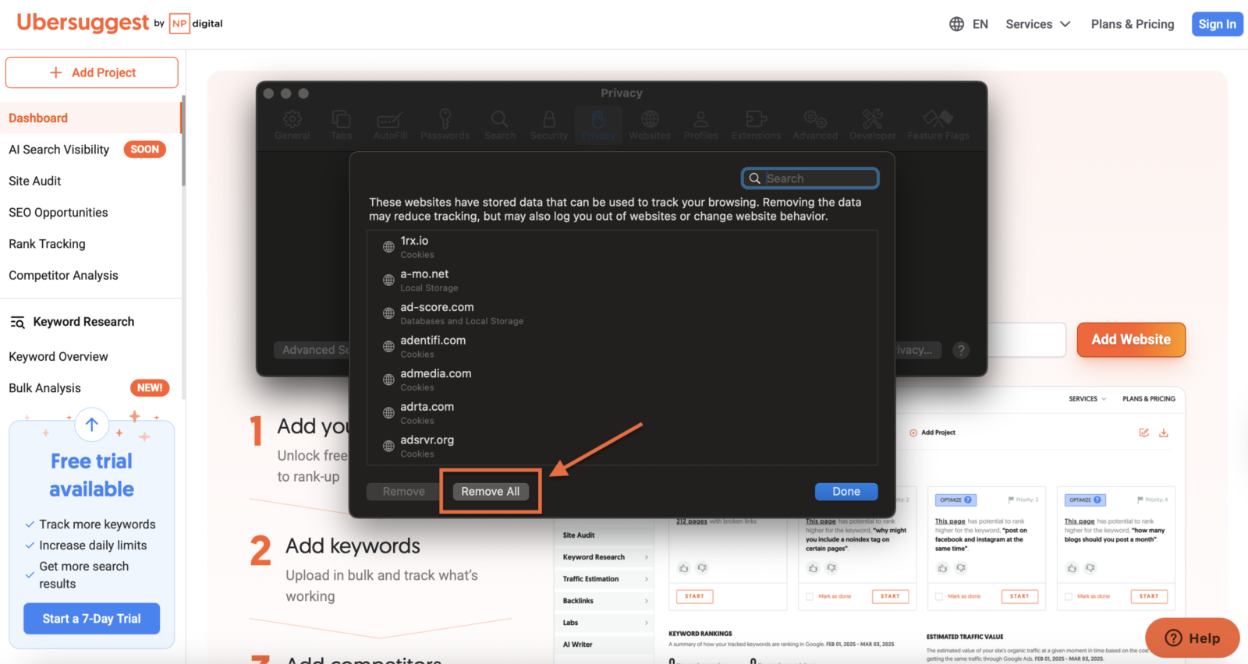Click the info icon on Priority 3 OPTIMIZE badge
The height and width of the screenshot is (664, 1248).
pyautogui.click(x=968, y=499)
